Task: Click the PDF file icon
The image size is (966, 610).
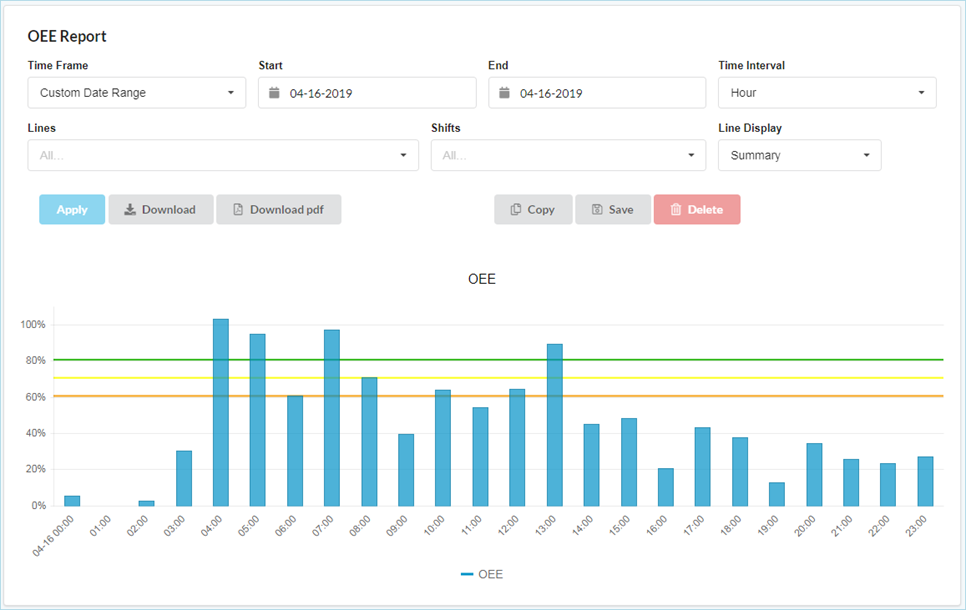Action: (x=238, y=210)
